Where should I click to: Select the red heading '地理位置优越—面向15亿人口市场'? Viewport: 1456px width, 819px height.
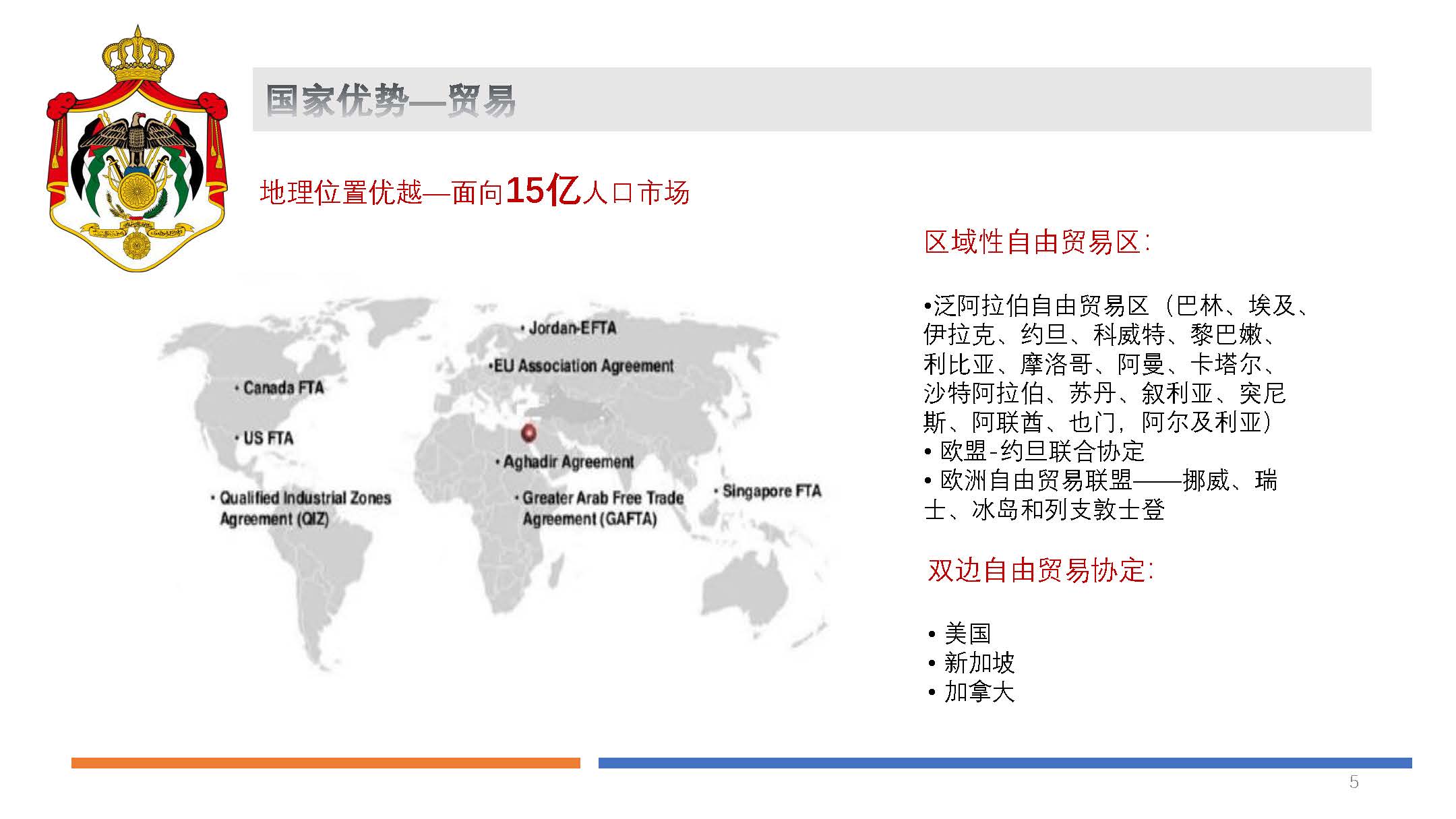(475, 191)
